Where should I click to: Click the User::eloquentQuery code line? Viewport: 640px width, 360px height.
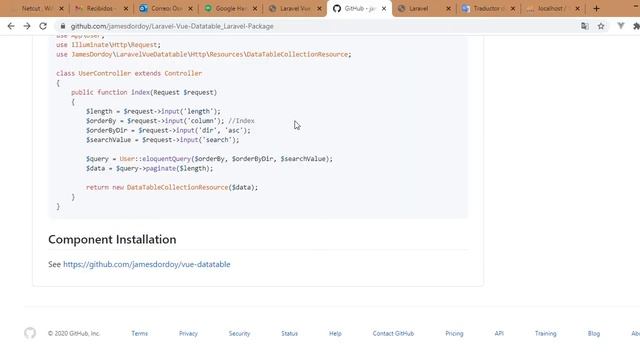tap(209, 159)
